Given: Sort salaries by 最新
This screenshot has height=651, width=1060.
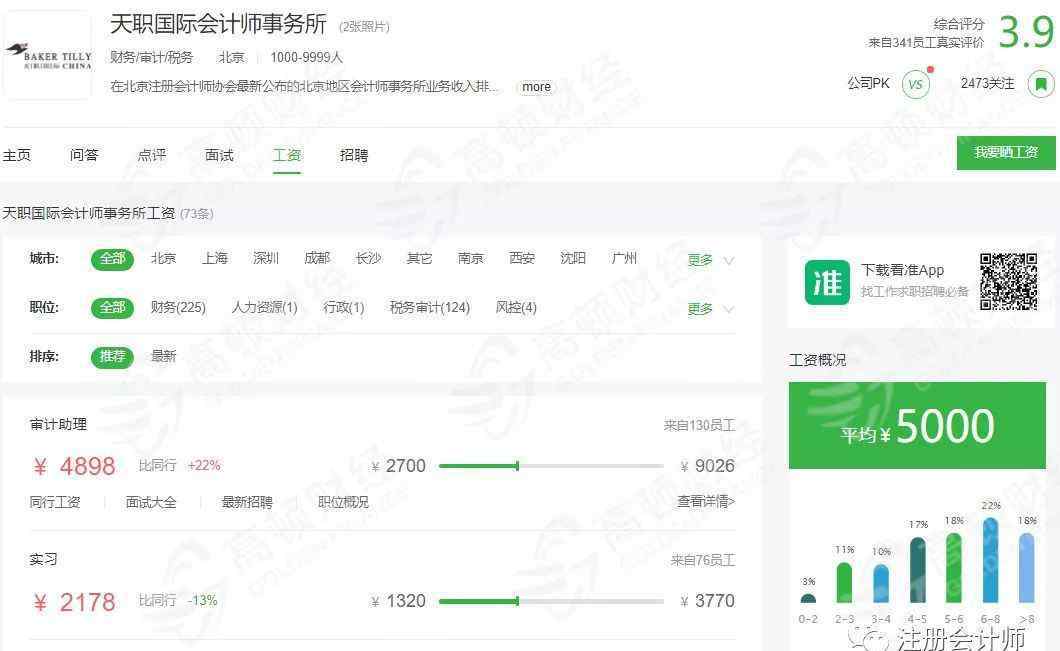Looking at the screenshot, I should click(x=164, y=356).
